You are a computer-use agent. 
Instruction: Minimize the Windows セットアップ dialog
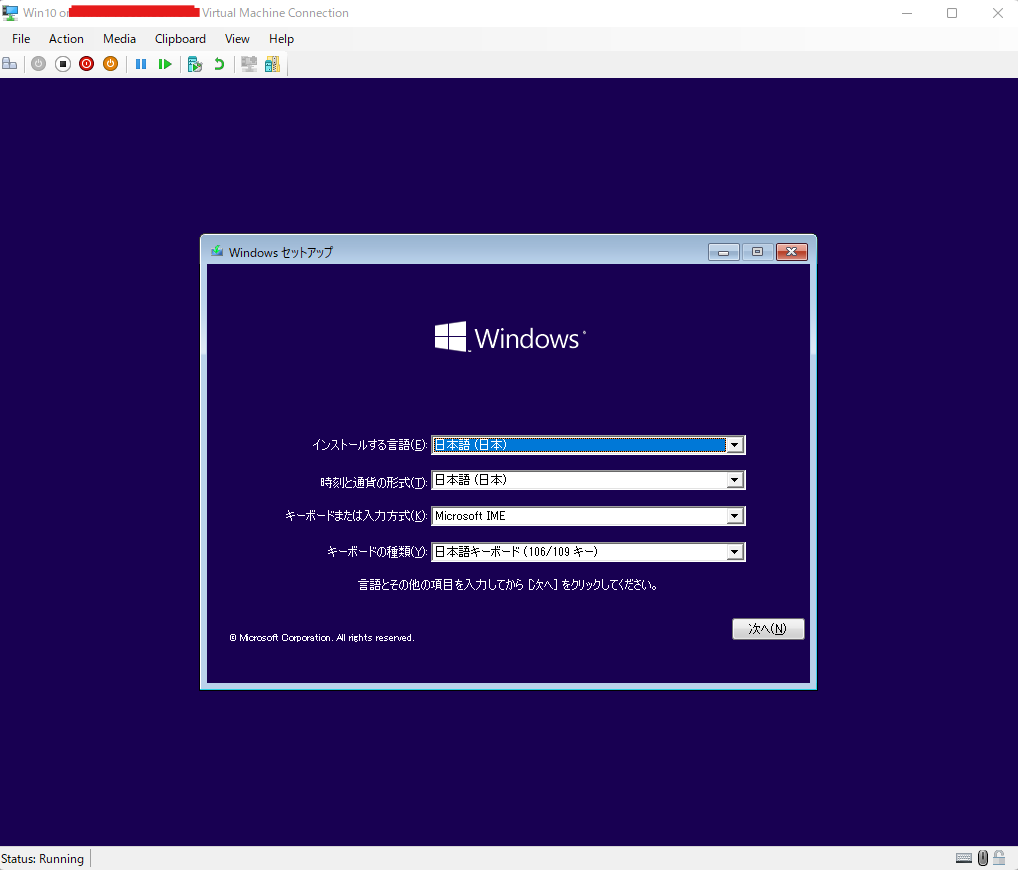click(723, 252)
